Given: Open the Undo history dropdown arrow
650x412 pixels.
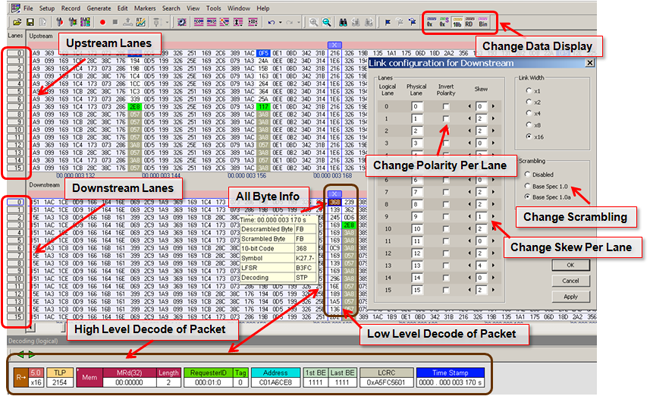Looking at the screenshot, I should [x=280, y=22].
